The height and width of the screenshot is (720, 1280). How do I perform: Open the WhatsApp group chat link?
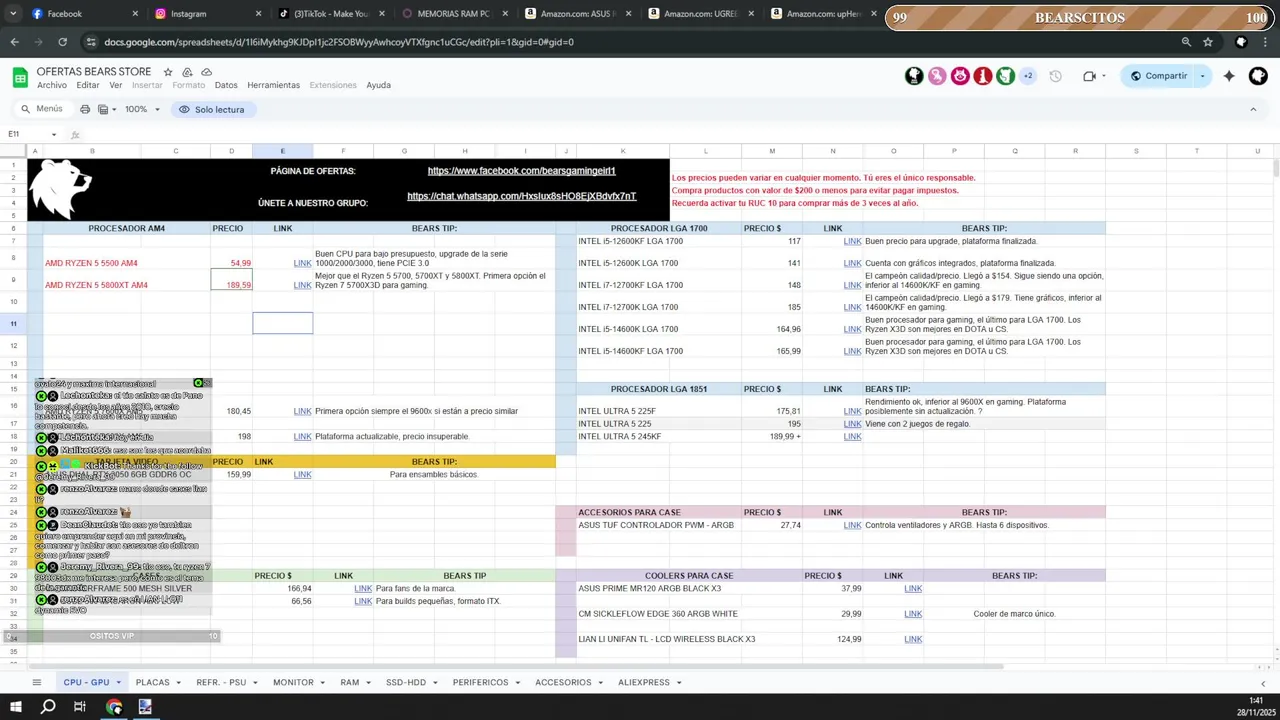[521, 196]
